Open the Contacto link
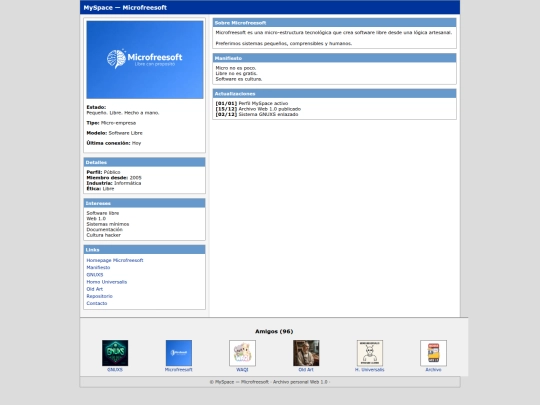The image size is (540, 405). click(x=97, y=303)
